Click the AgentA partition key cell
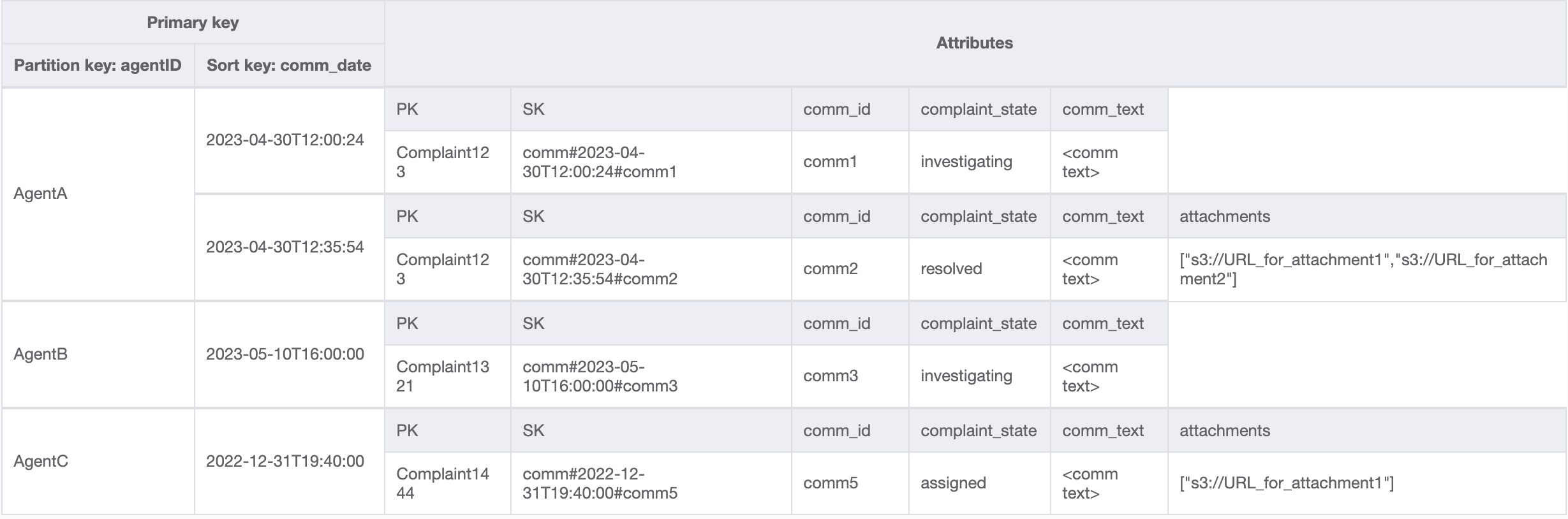The height and width of the screenshot is (519, 1568). pos(40,194)
